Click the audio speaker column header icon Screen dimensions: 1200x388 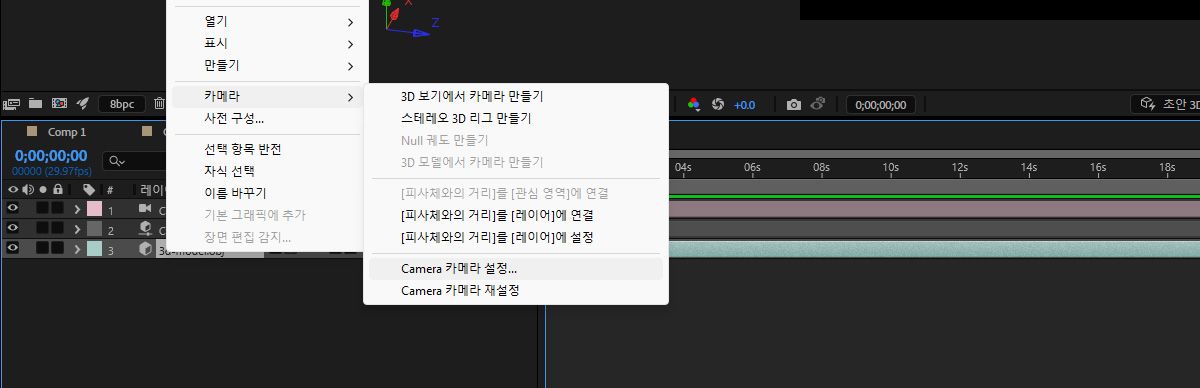tap(28, 189)
